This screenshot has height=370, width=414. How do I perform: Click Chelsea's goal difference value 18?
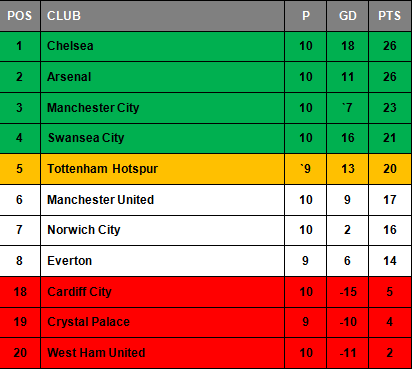pos(348,46)
